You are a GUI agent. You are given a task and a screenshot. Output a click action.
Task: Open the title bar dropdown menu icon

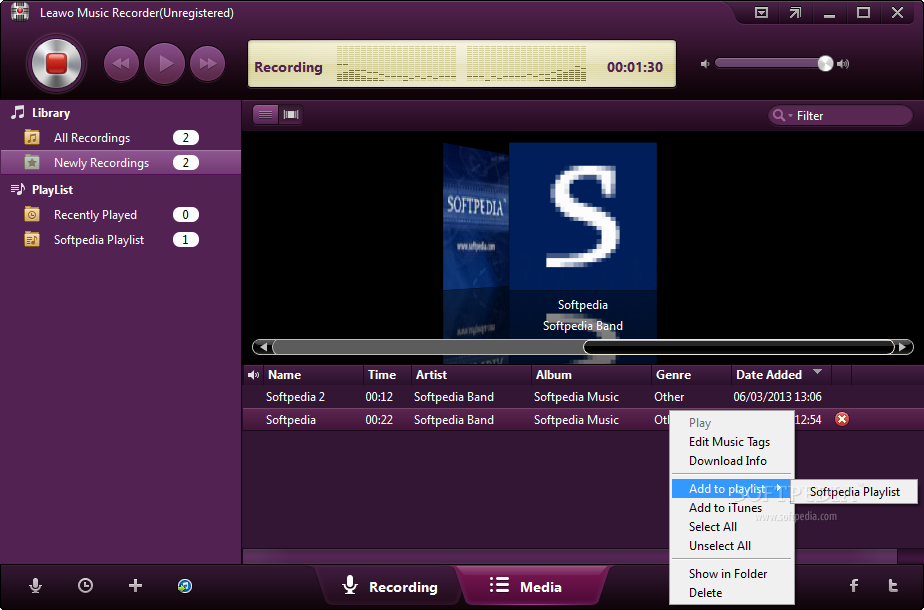pos(761,12)
